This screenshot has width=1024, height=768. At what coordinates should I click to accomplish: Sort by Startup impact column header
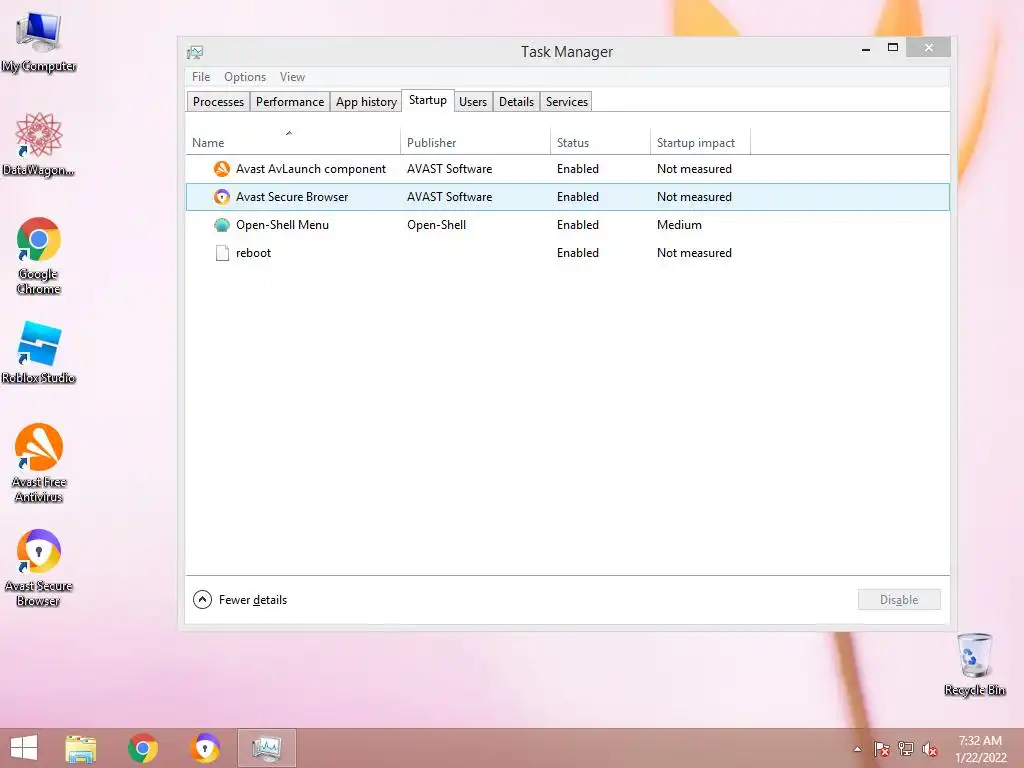[x=700, y=142]
